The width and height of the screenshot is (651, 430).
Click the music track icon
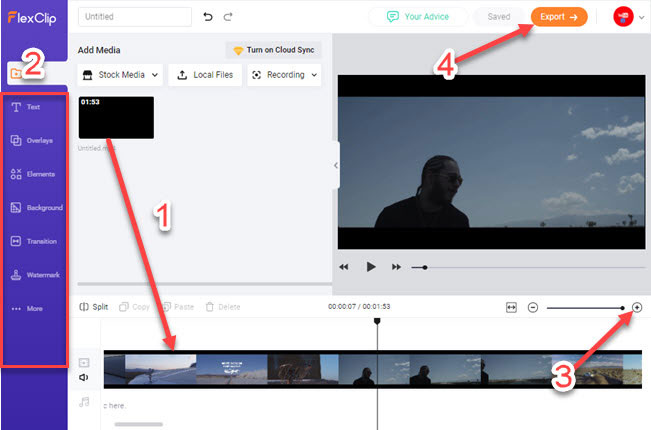click(x=84, y=402)
